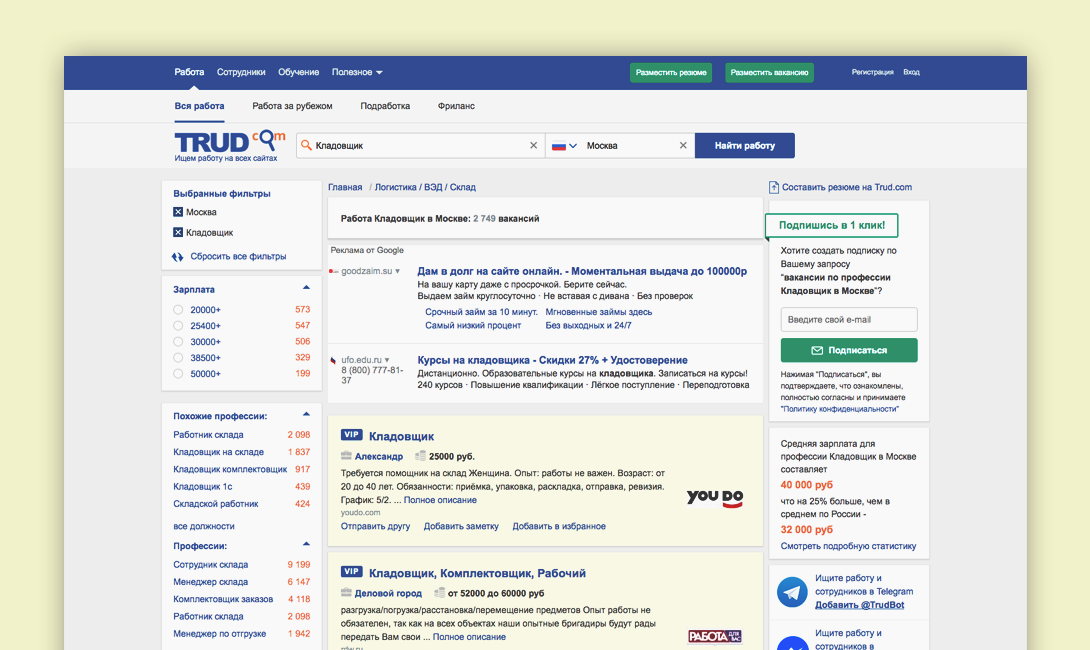Viewport: 1090px width, 650px height.
Task: Switch to the Подработка tab
Action: pyautogui.click(x=385, y=106)
